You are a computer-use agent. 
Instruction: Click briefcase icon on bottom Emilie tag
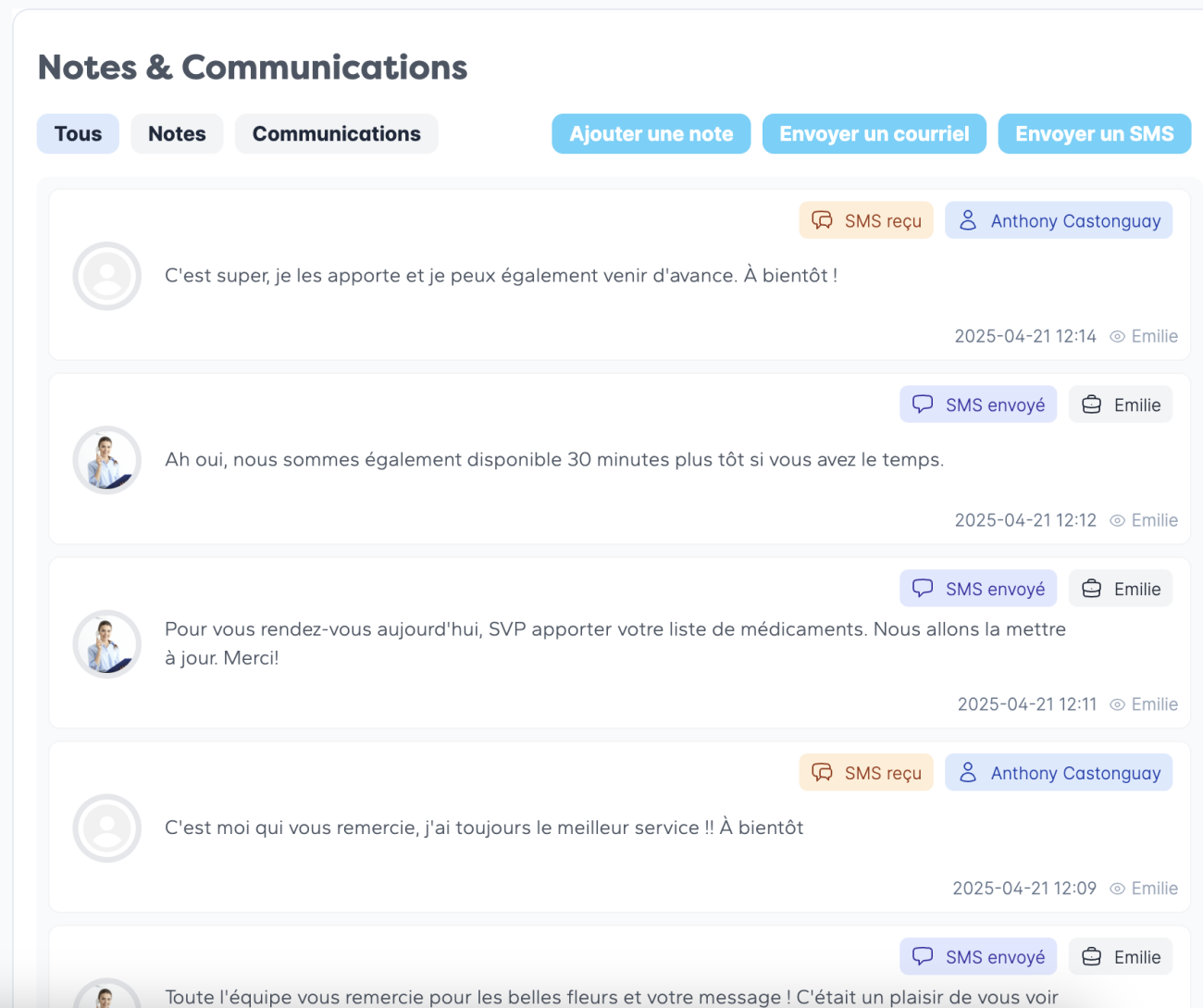pos(1092,956)
